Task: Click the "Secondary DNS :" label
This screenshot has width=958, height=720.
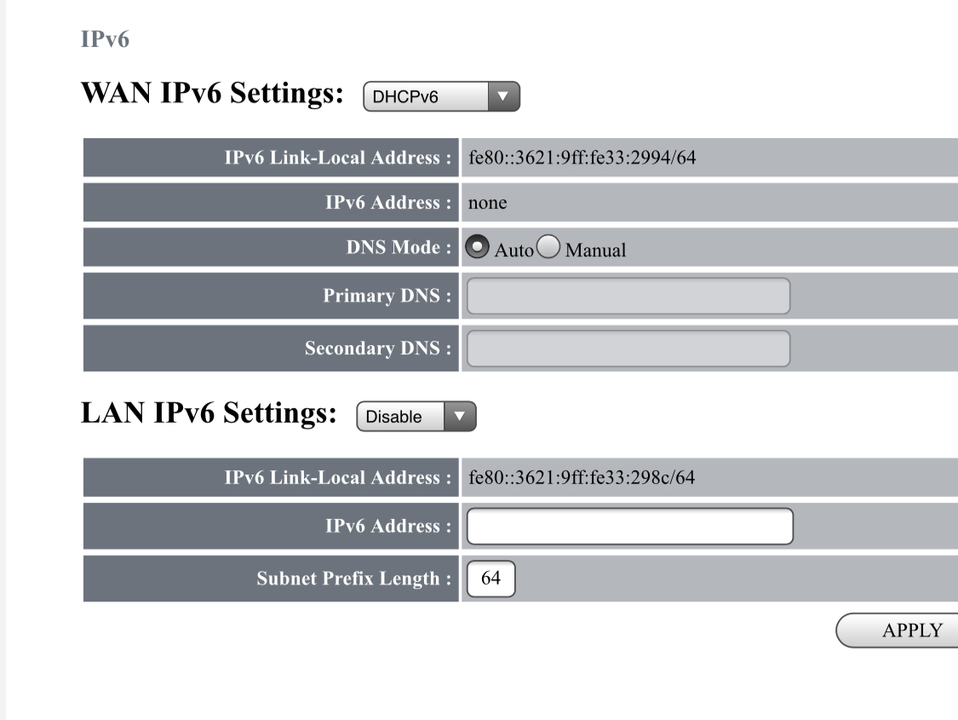Action: coord(378,349)
